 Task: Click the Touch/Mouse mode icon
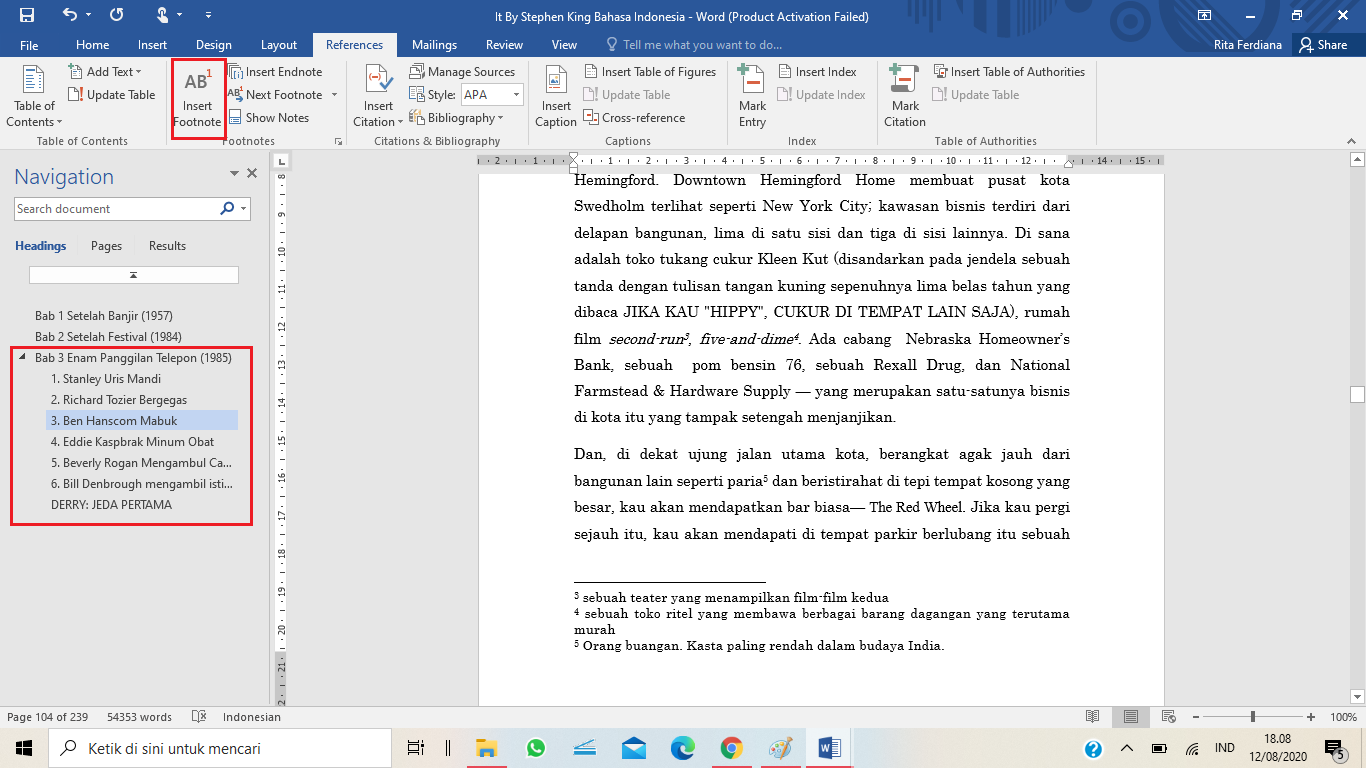pyautogui.click(x=163, y=16)
